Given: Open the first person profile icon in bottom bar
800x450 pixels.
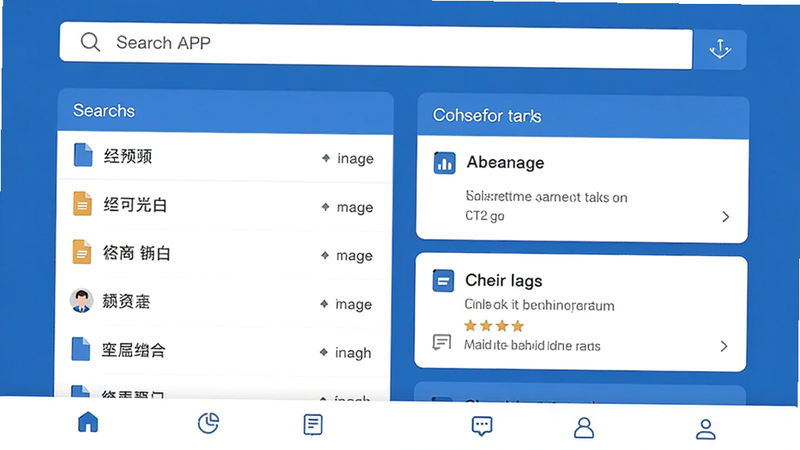Looking at the screenshot, I should coord(584,428).
